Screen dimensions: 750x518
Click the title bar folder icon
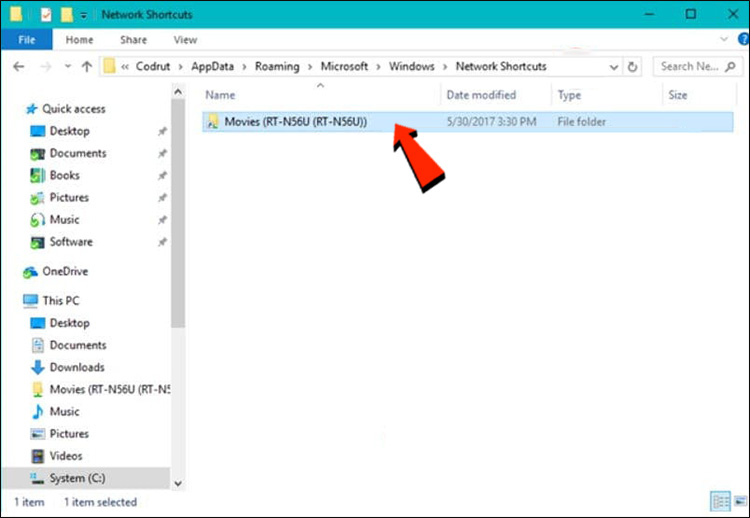pyautogui.click(x=16, y=14)
